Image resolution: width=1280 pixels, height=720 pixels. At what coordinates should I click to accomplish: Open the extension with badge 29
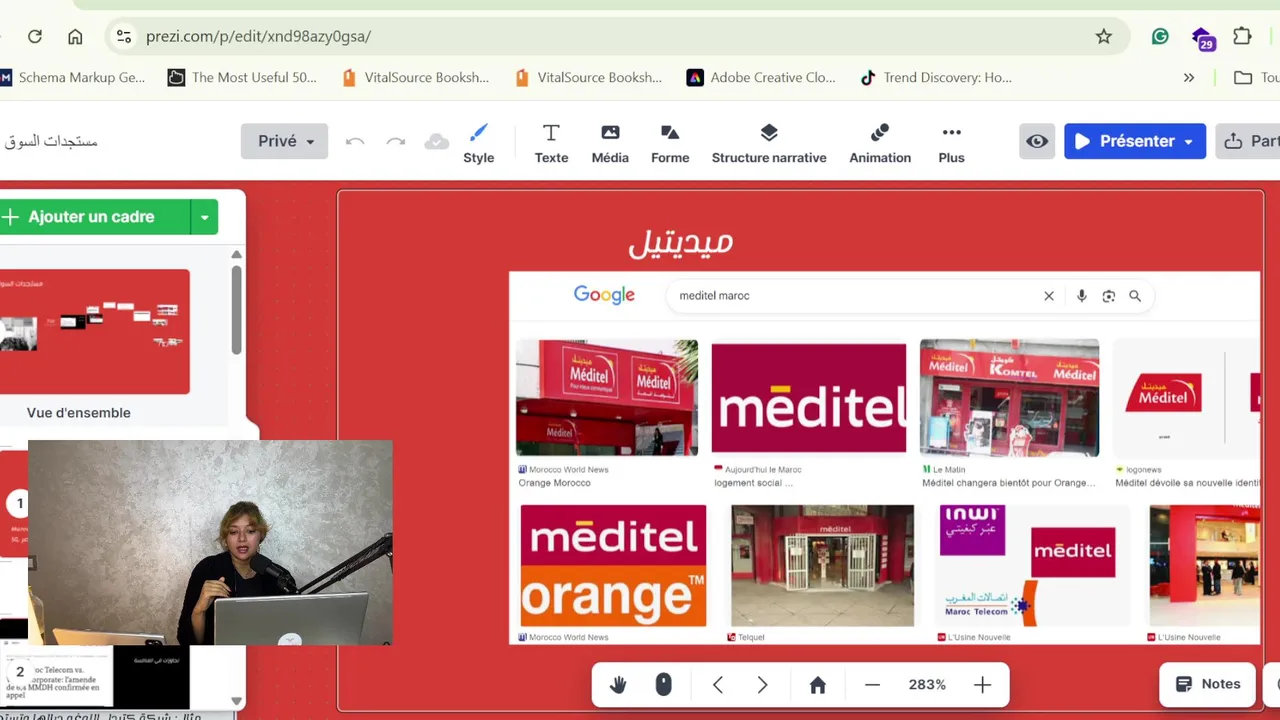pyautogui.click(x=1203, y=38)
